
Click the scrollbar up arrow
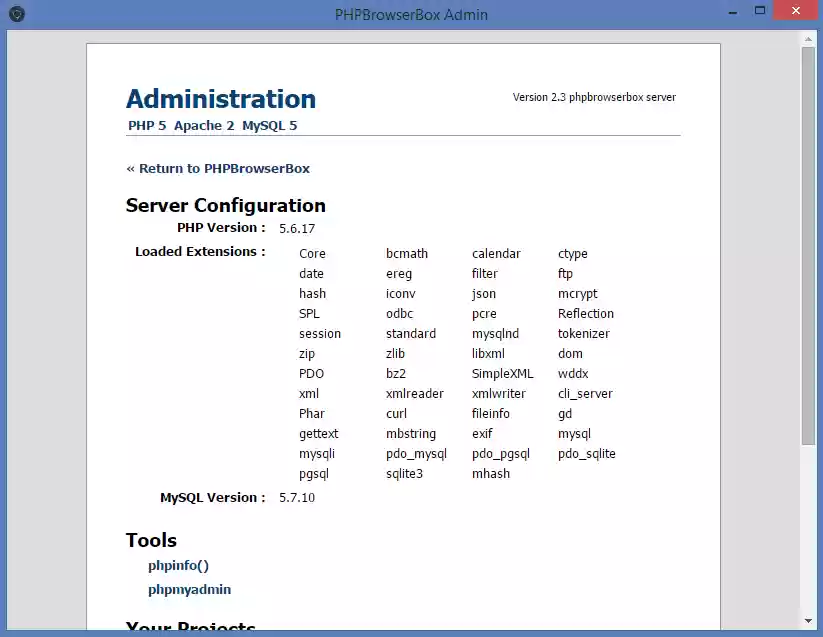(x=808, y=39)
